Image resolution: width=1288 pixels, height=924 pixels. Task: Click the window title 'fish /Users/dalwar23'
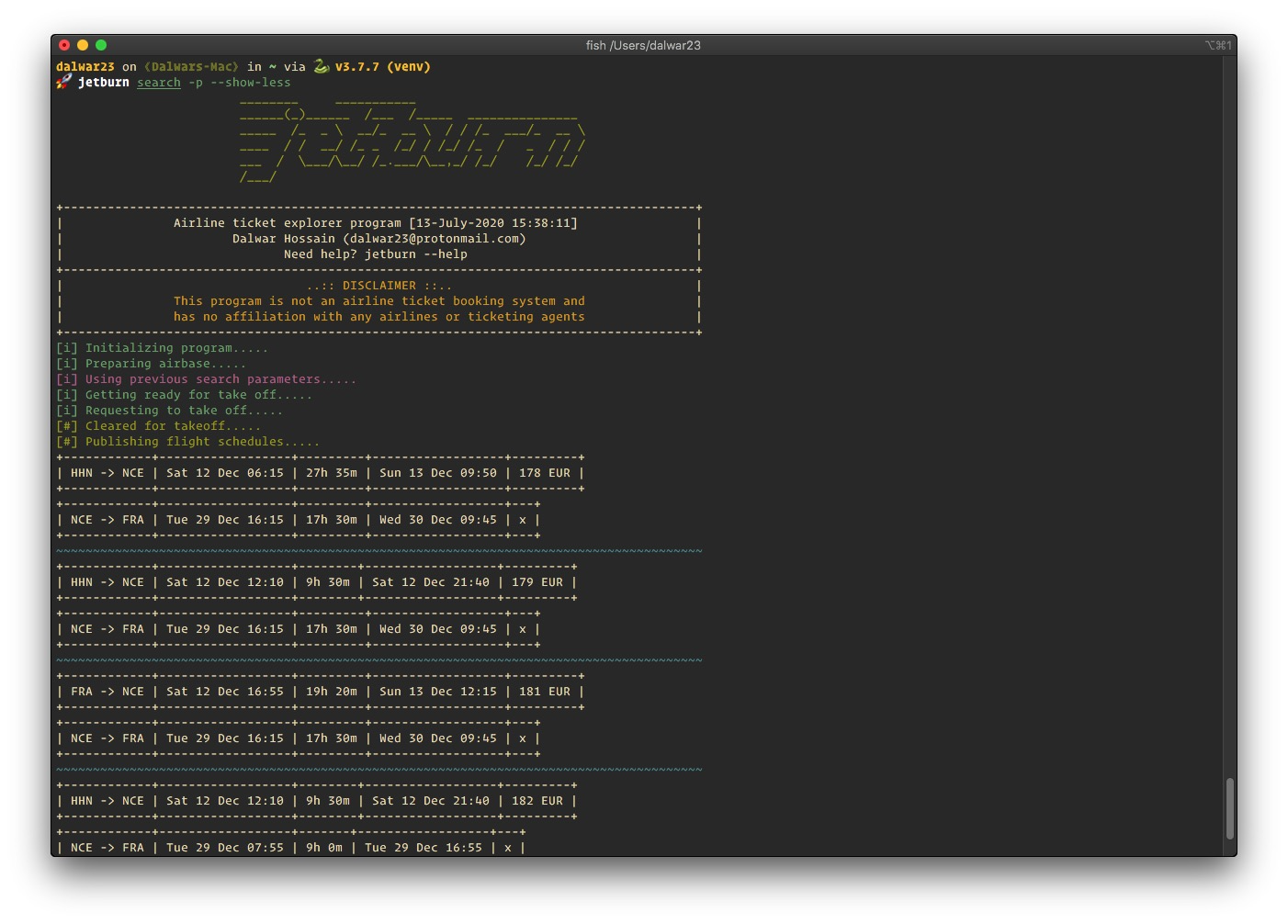coord(643,45)
